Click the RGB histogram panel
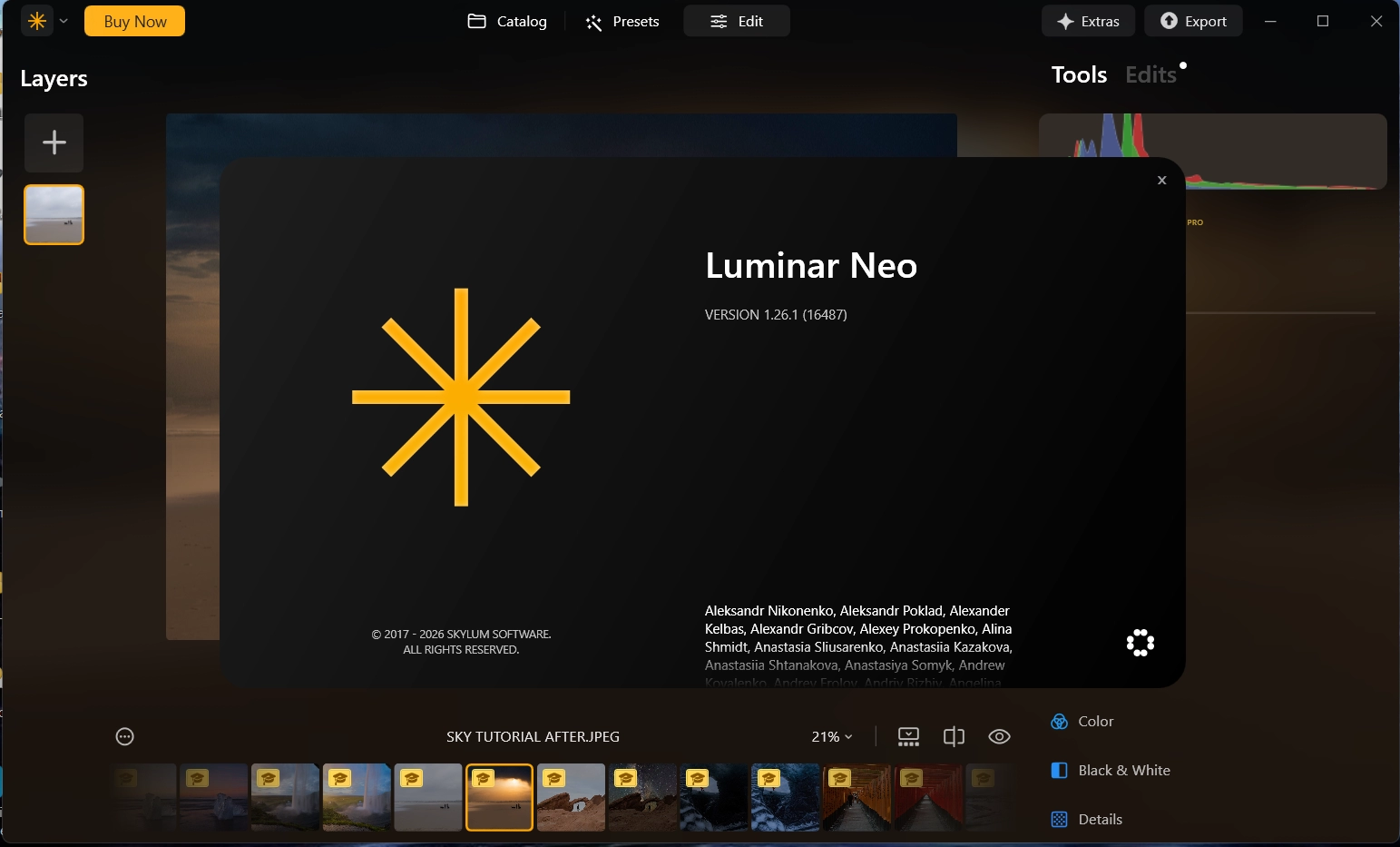The height and width of the screenshot is (847, 1400). (1213, 152)
